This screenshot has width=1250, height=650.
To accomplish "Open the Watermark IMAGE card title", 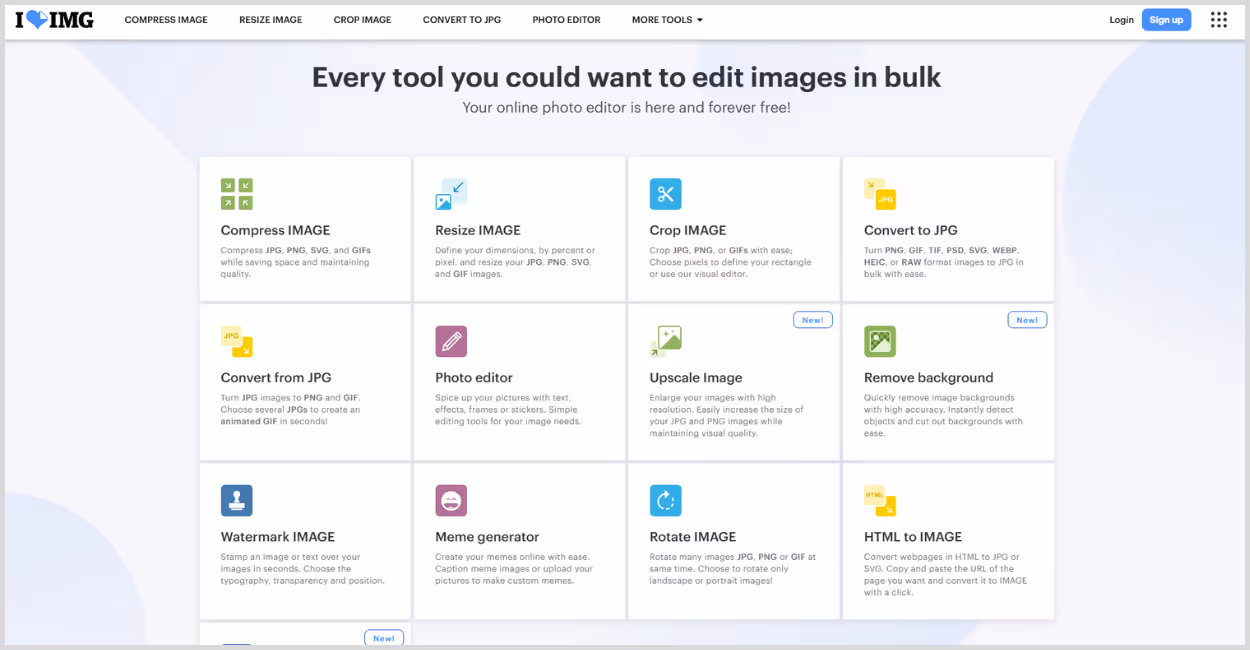I will coord(278,537).
